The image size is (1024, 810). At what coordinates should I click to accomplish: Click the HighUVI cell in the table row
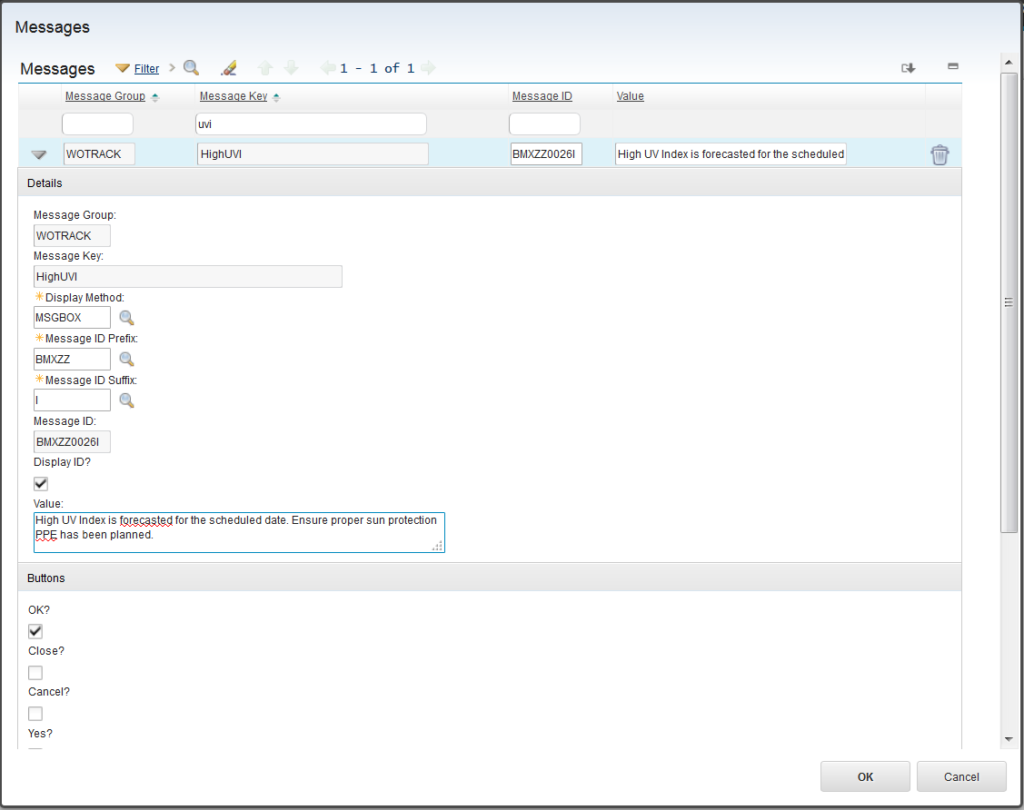313,154
